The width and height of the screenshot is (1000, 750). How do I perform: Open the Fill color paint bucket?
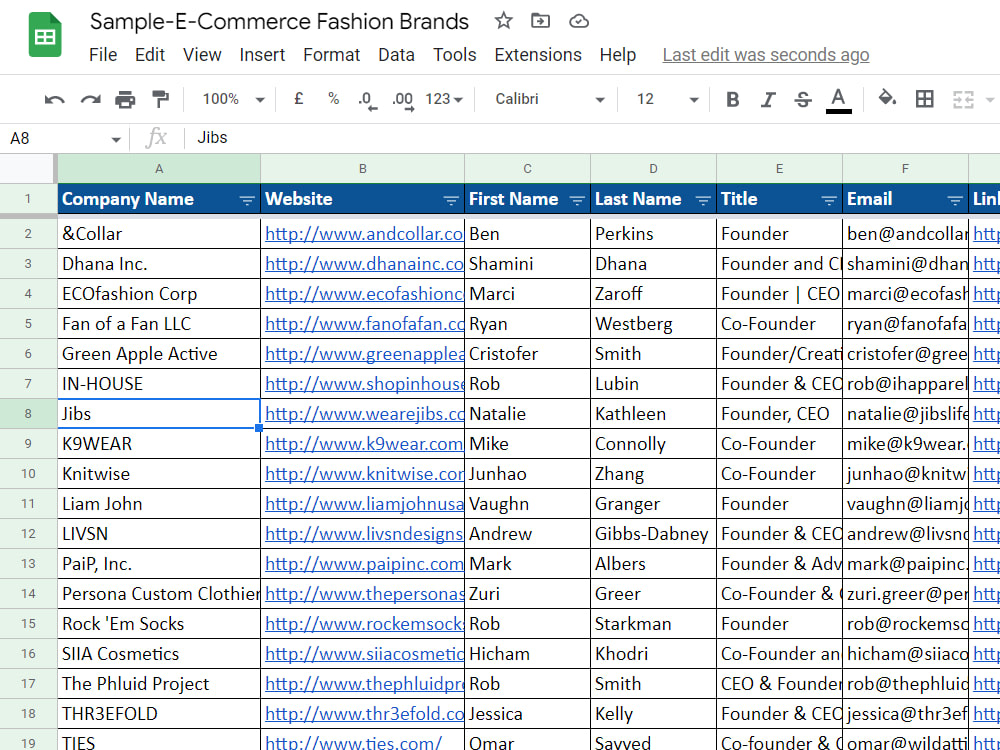pyautogui.click(x=887, y=98)
